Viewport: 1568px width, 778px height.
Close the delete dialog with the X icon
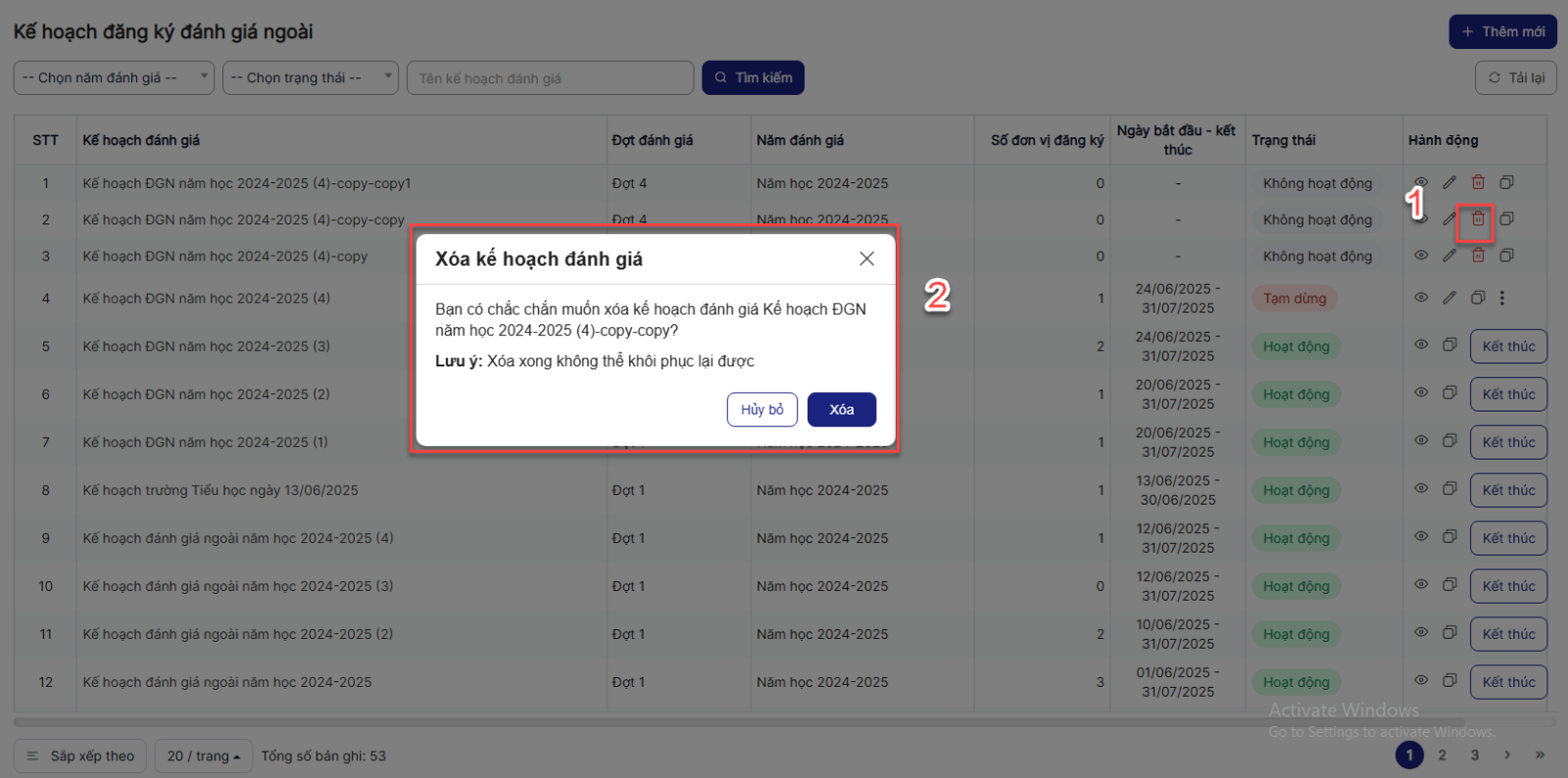click(x=866, y=259)
